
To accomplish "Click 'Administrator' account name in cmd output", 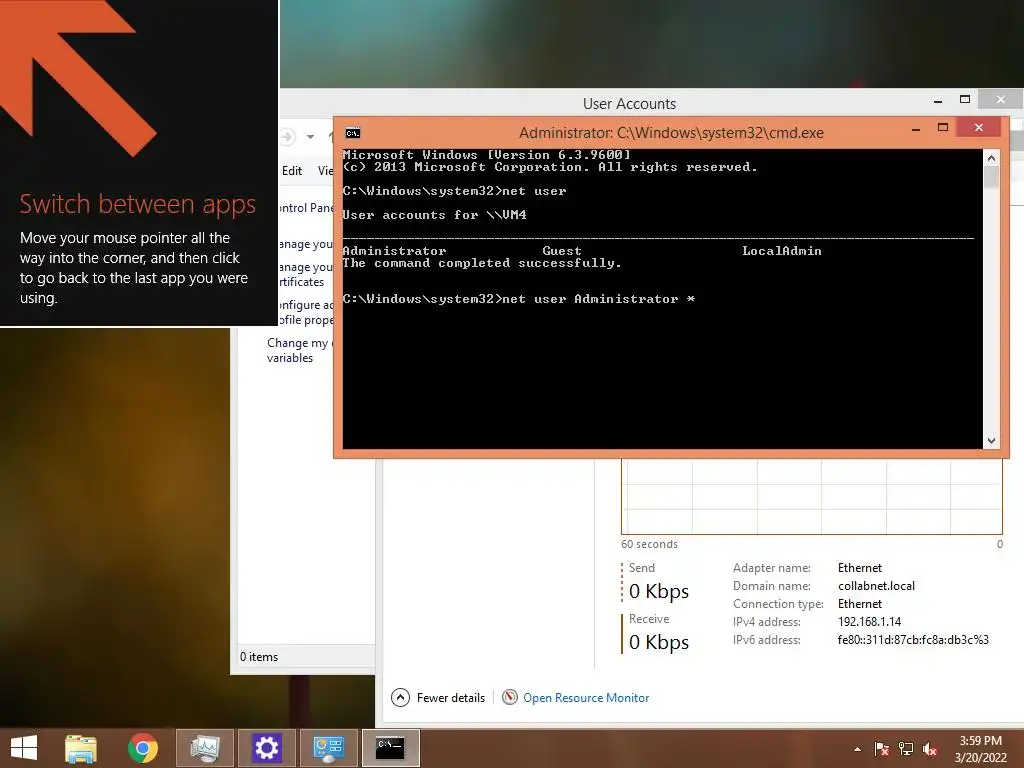I will tap(394, 251).
